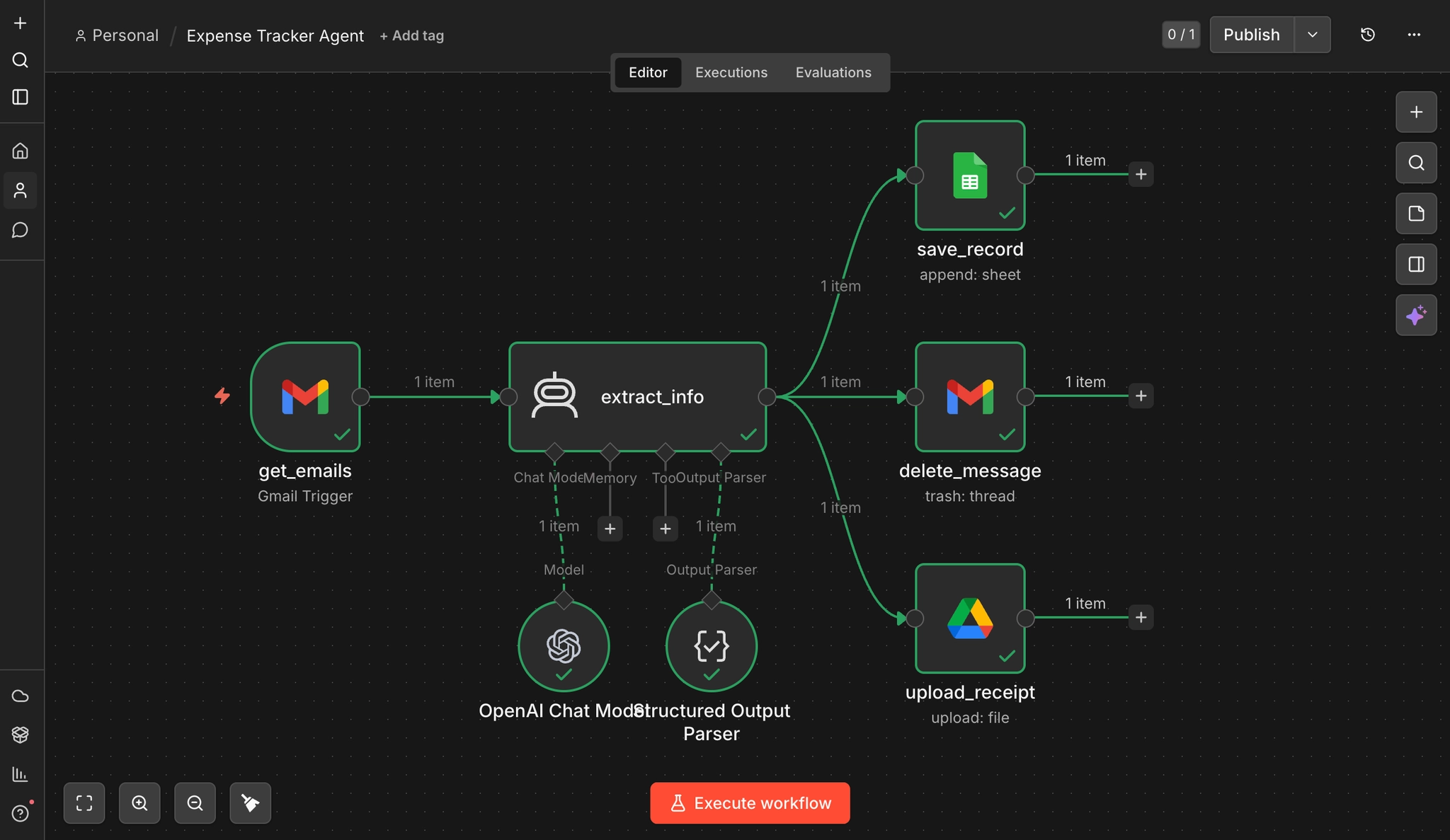Click the "Gmail Trigger" subtitle text
The image size is (1450, 840).
[x=305, y=496]
